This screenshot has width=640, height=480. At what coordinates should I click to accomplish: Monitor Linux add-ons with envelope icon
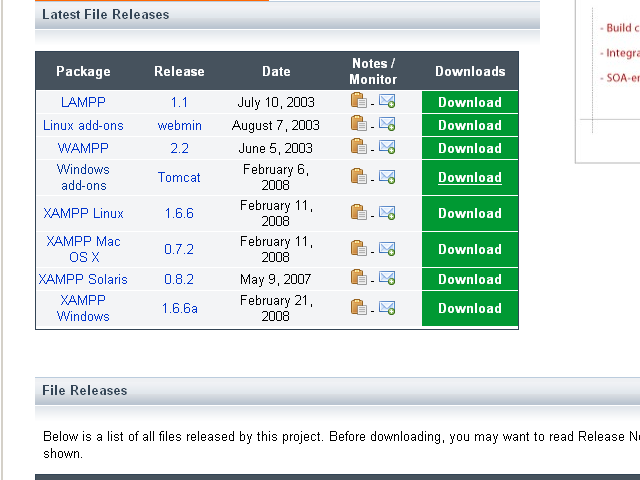pyautogui.click(x=387, y=124)
